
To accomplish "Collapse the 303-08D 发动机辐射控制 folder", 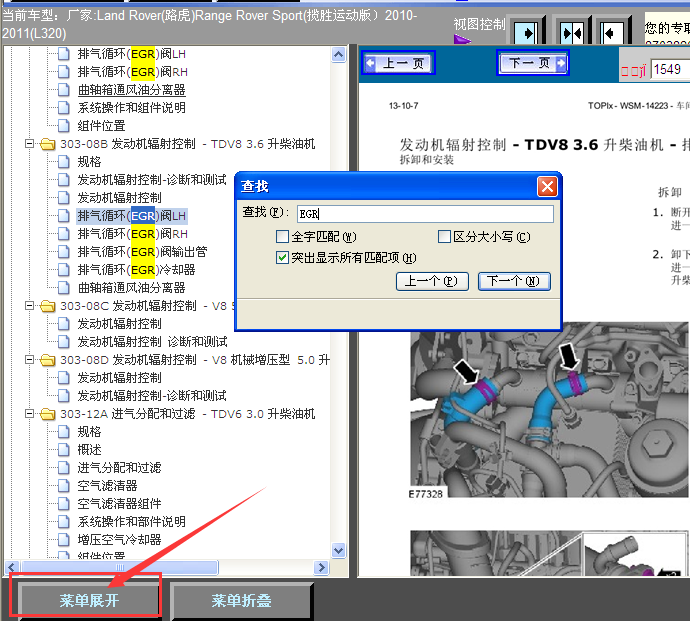I will coord(29,360).
